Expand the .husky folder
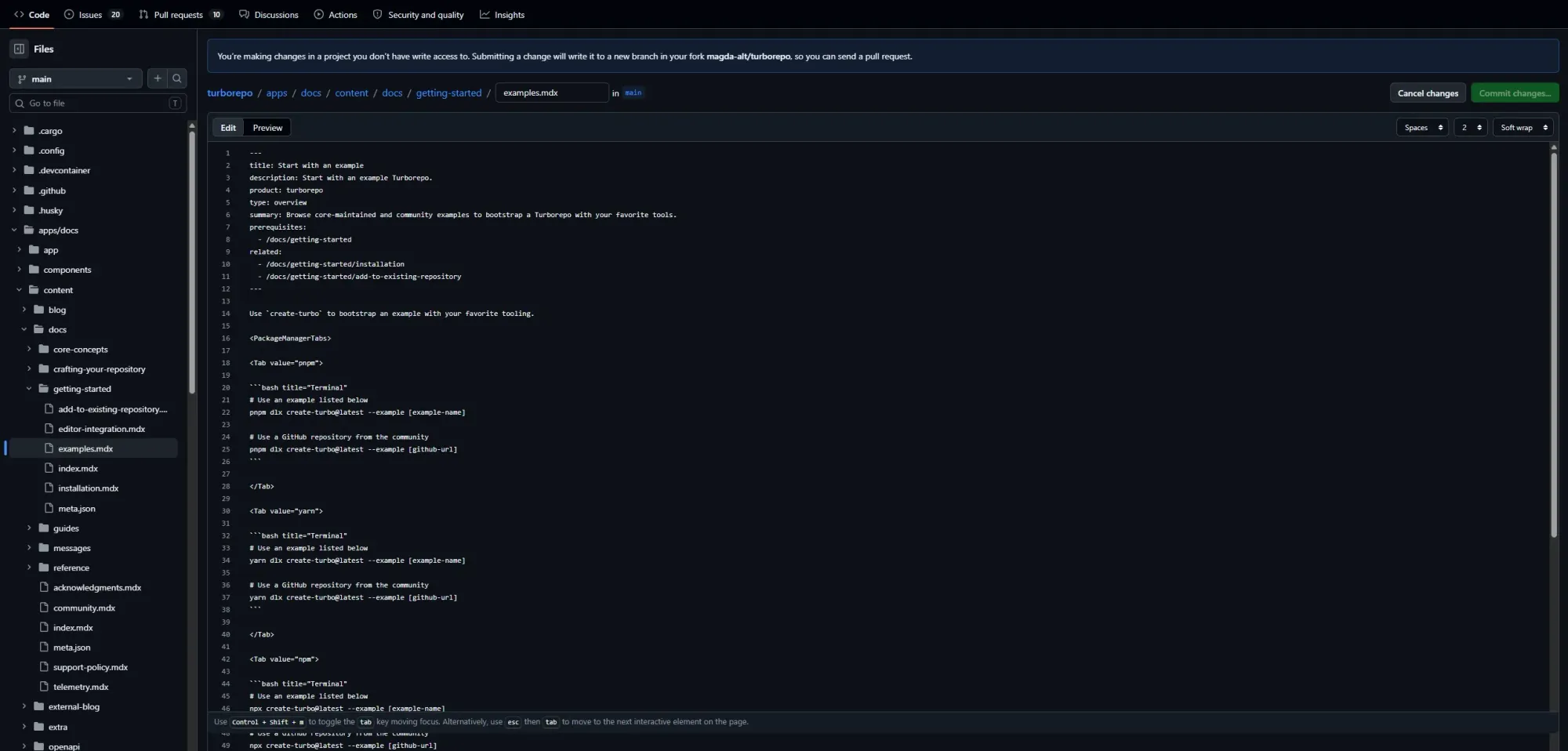Viewport: 1568px width, 751px height. [x=14, y=209]
